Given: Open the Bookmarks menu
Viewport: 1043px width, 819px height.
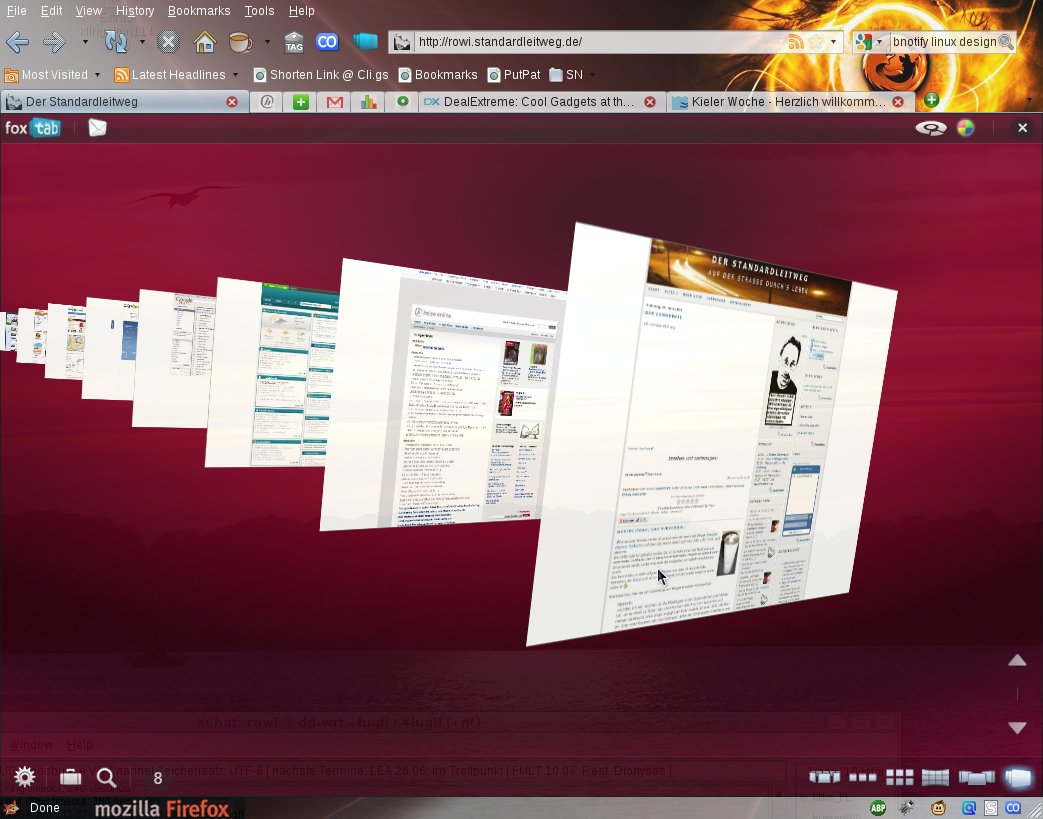Looking at the screenshot, I should pyautogui.click(x=199, y=11).
